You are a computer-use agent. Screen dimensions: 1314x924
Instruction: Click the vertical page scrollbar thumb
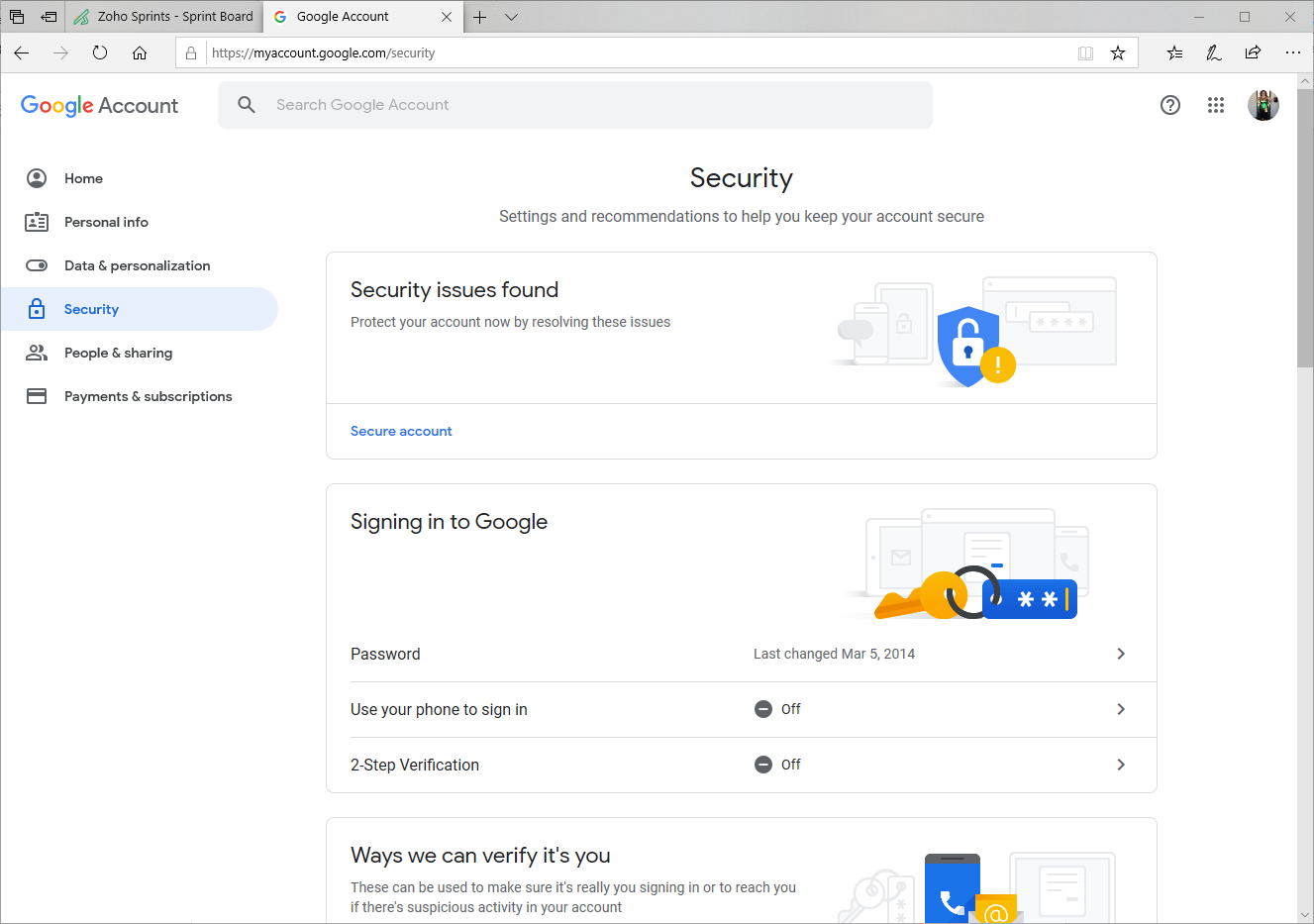(1305, 228)
